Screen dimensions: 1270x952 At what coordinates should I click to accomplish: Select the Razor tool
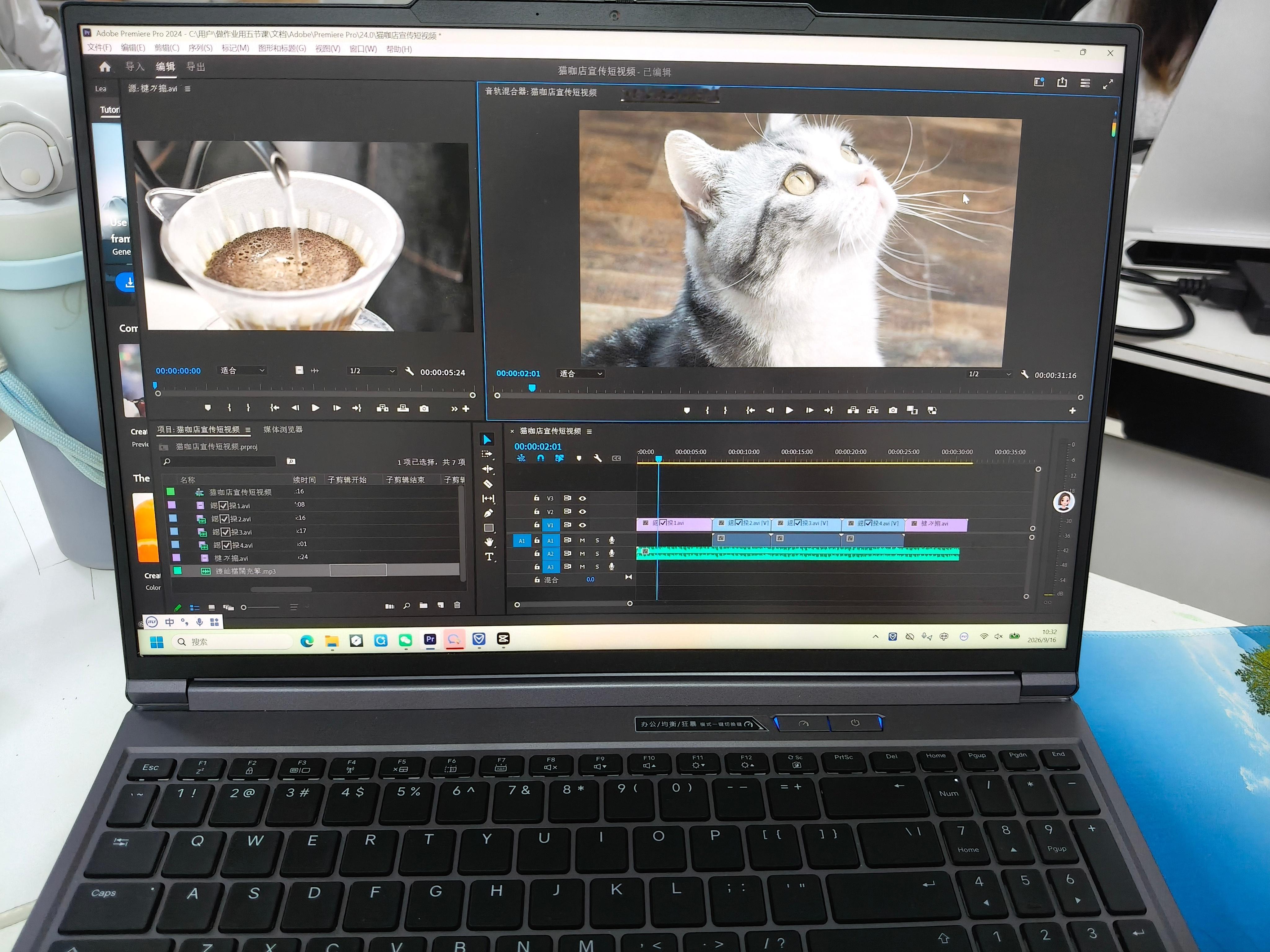[488, 484]
